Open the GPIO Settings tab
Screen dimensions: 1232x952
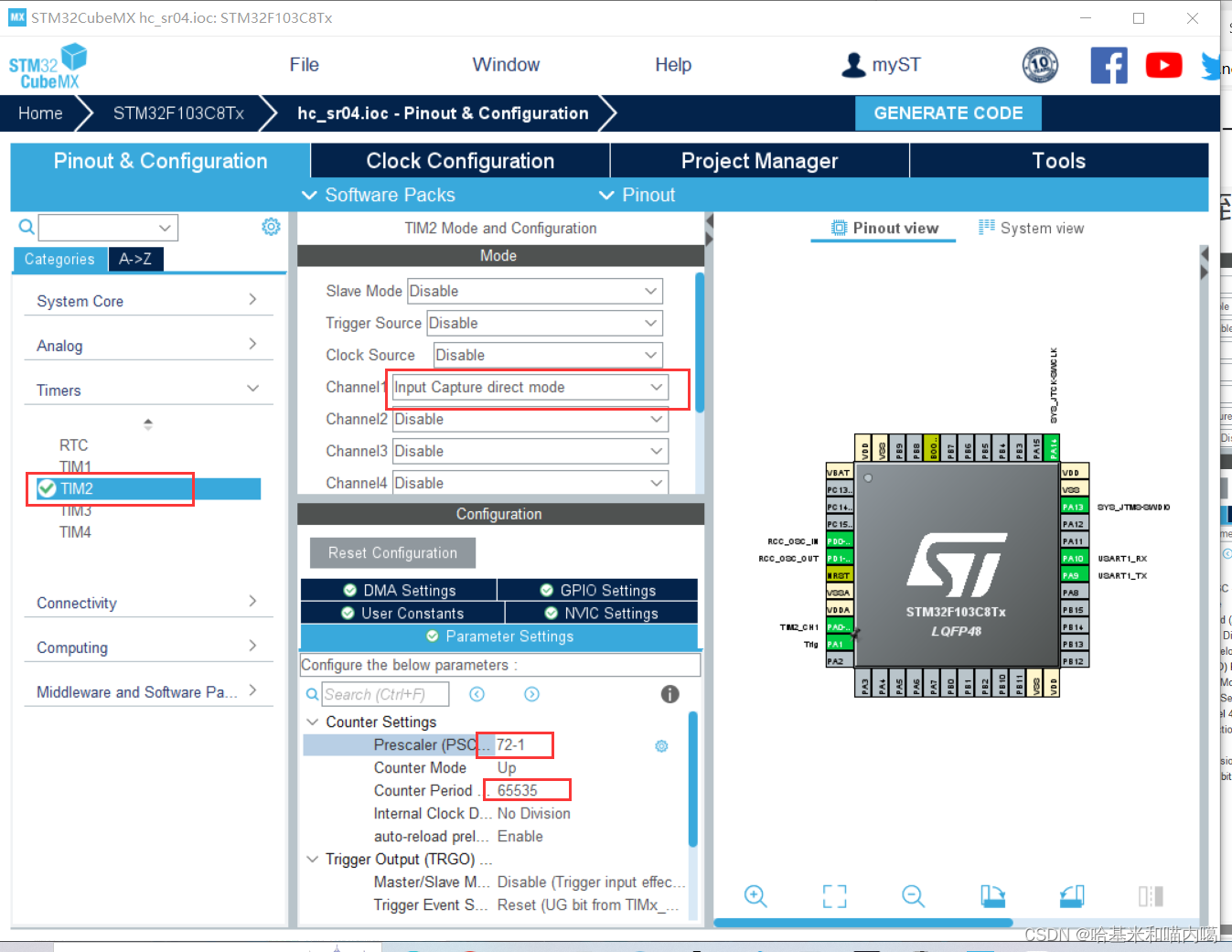point(598,590)
